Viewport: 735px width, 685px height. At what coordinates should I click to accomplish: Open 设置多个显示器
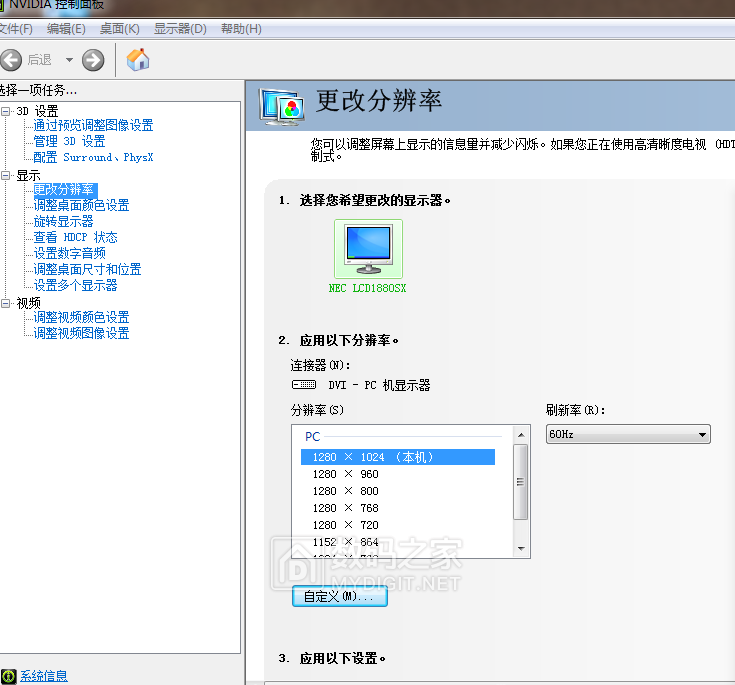pos(75,285)
